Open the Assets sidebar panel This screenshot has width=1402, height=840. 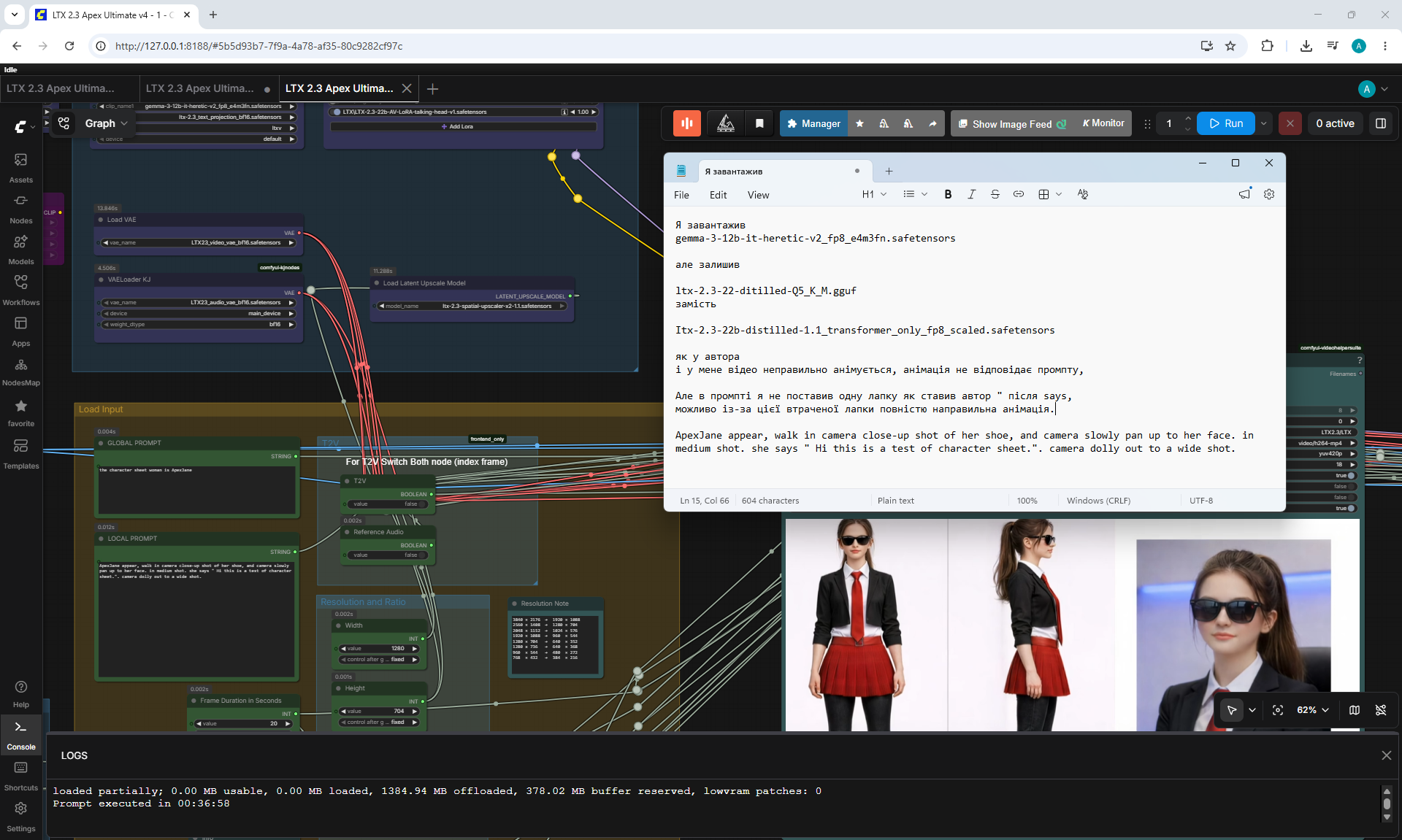coord(21,167)
